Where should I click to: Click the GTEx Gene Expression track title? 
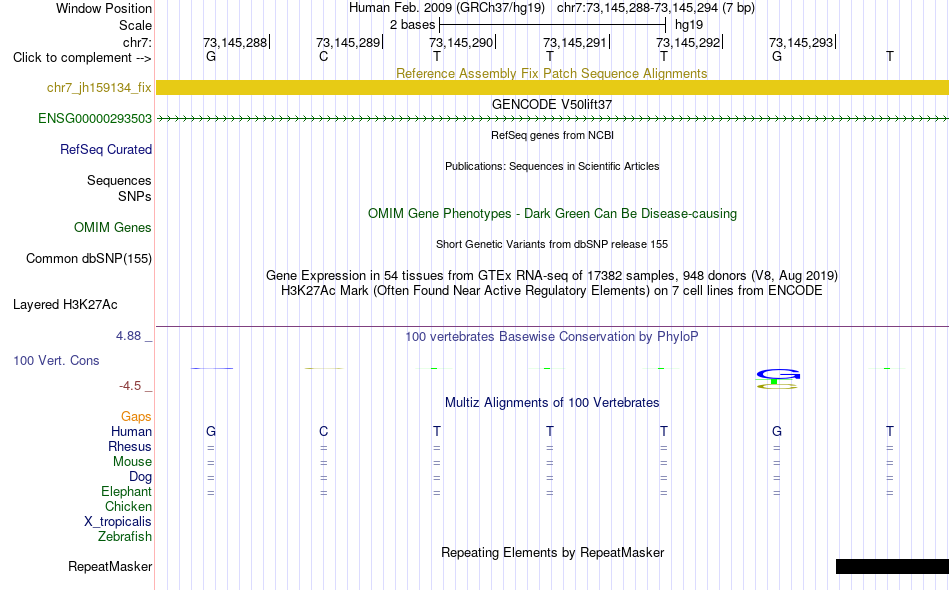tap(552, 276)
